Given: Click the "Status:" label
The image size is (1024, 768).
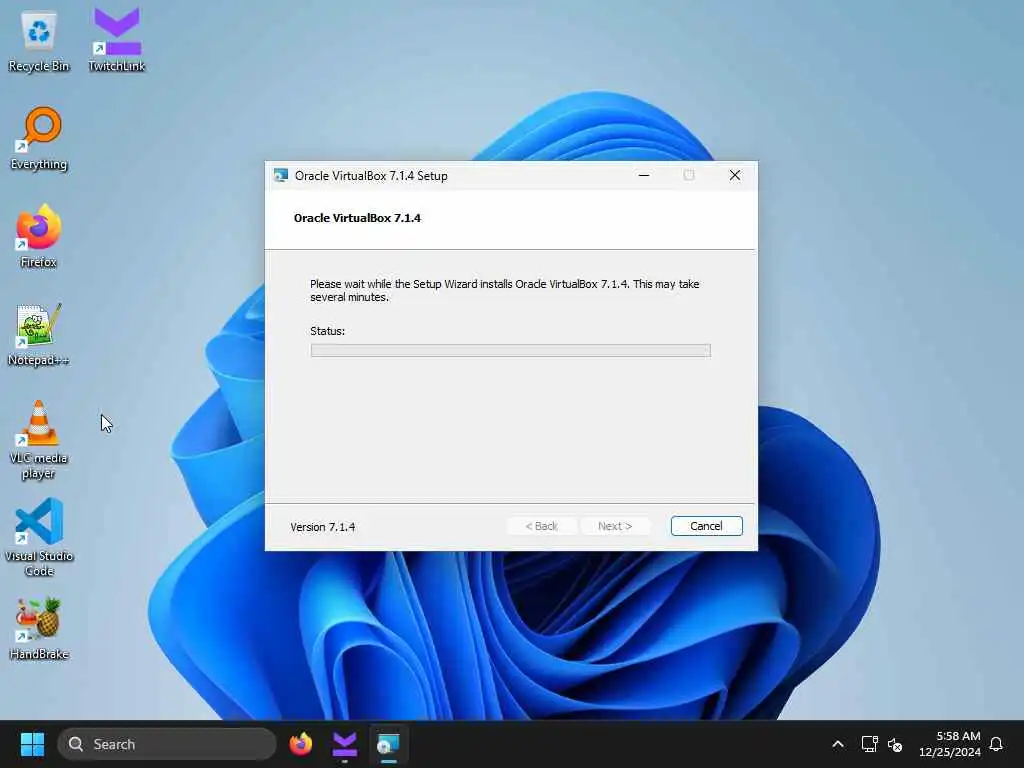Looking at the screenshot, I should click(x=327, y=331).
